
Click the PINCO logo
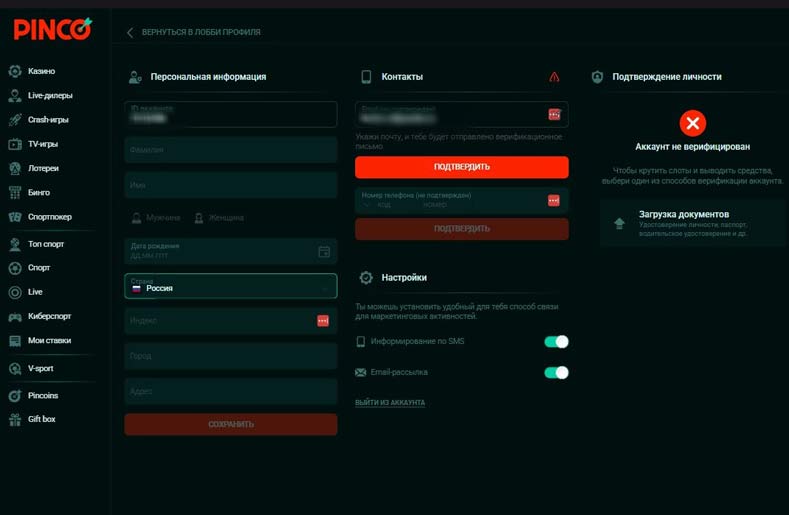coord(52,30)
